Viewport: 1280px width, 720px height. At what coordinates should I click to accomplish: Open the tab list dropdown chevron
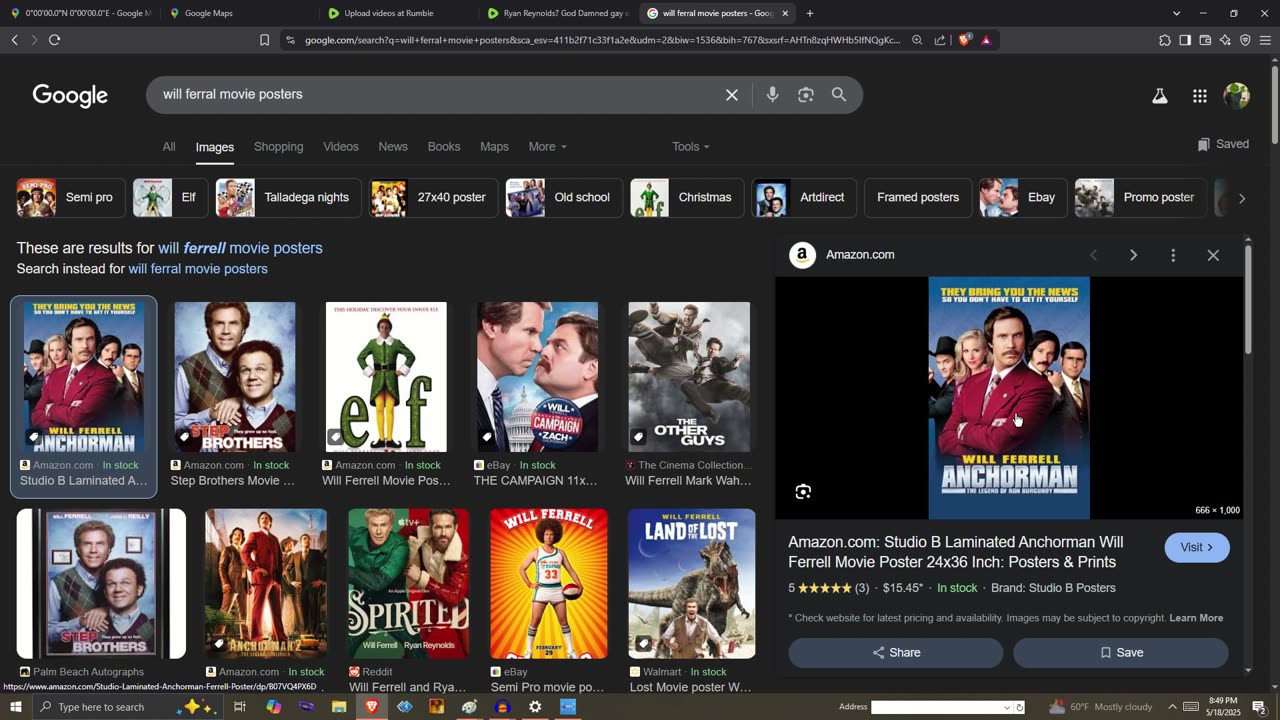(x=1176, y=13)
